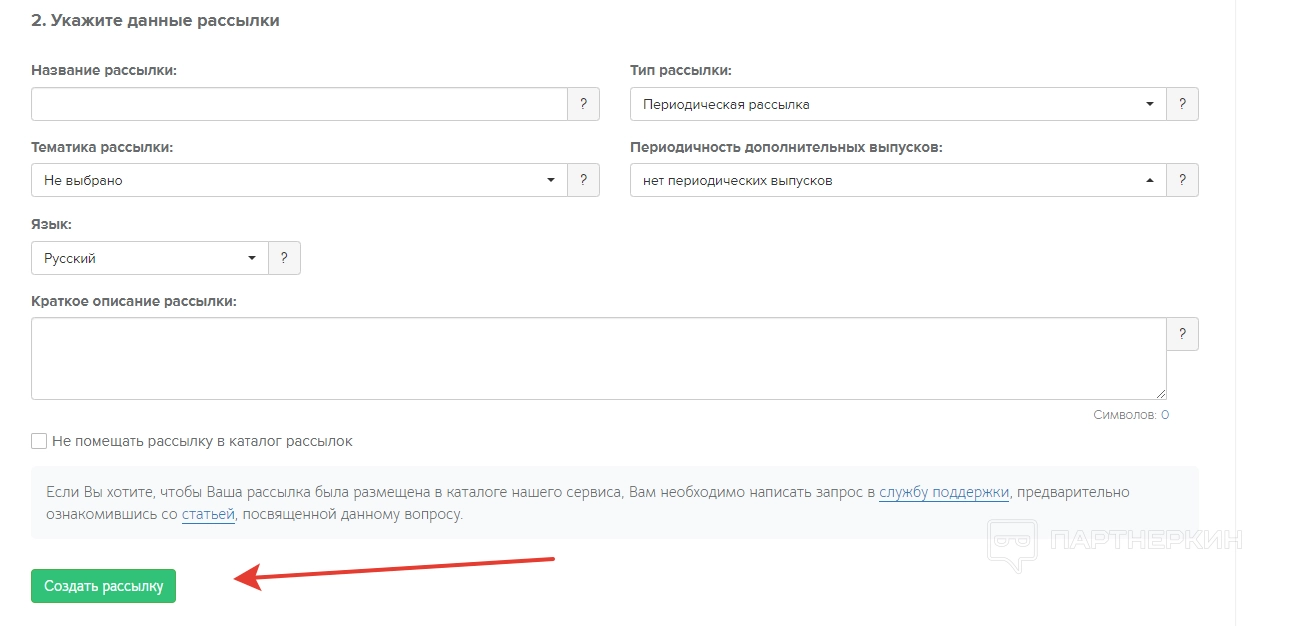Viewport: 1294px width, 626px height.
Task: Open the 'статьей' link
Action: (208, 515)
